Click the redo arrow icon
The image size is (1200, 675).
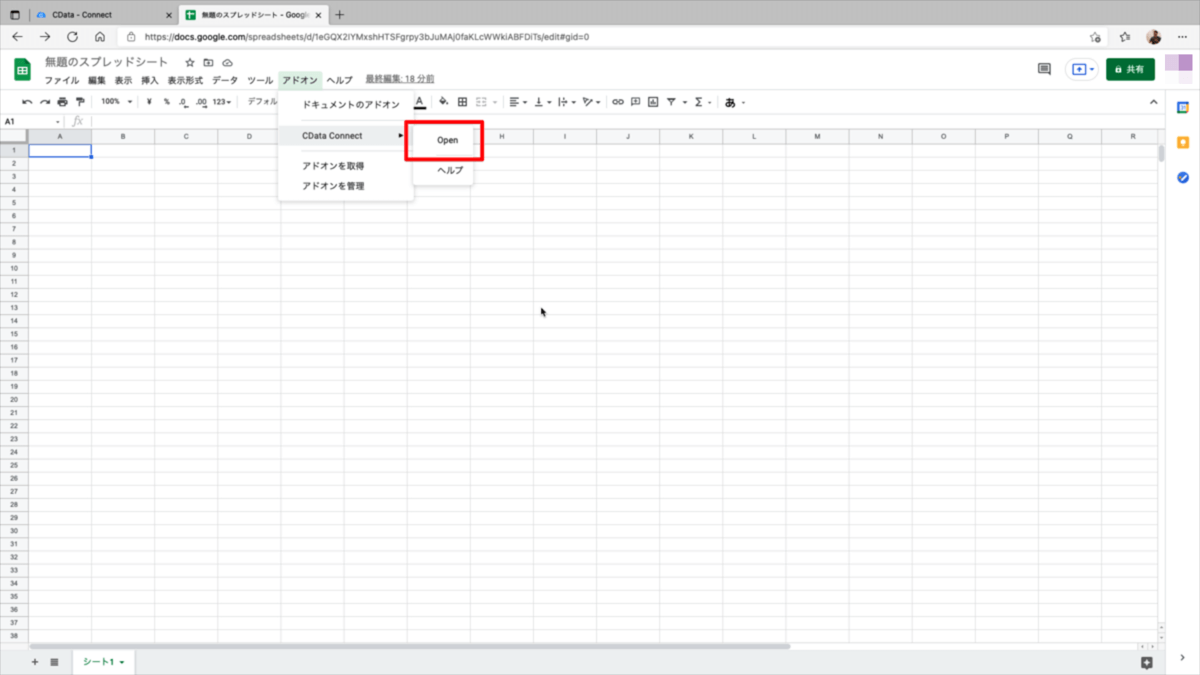click(45, 102)
